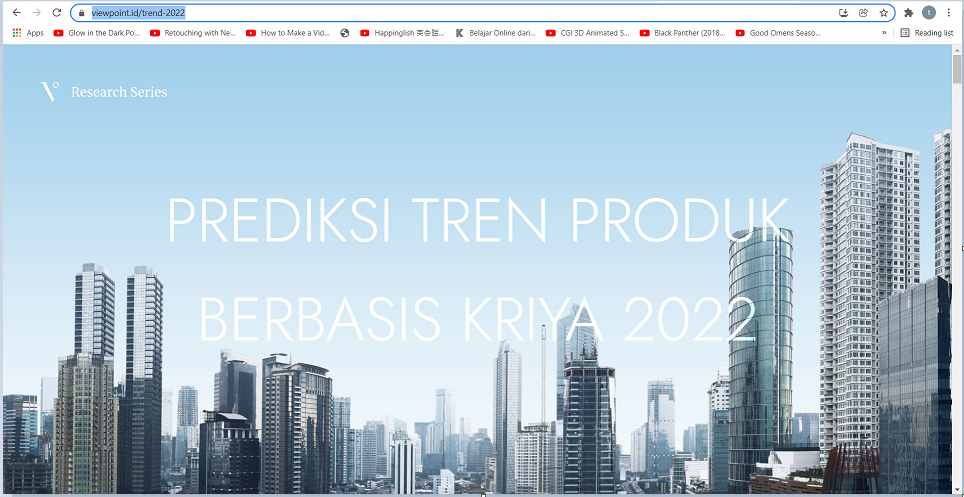Click BERBASIS KRIYA 2022 heading
Screen dimensions: 964x497
[477, 320]
